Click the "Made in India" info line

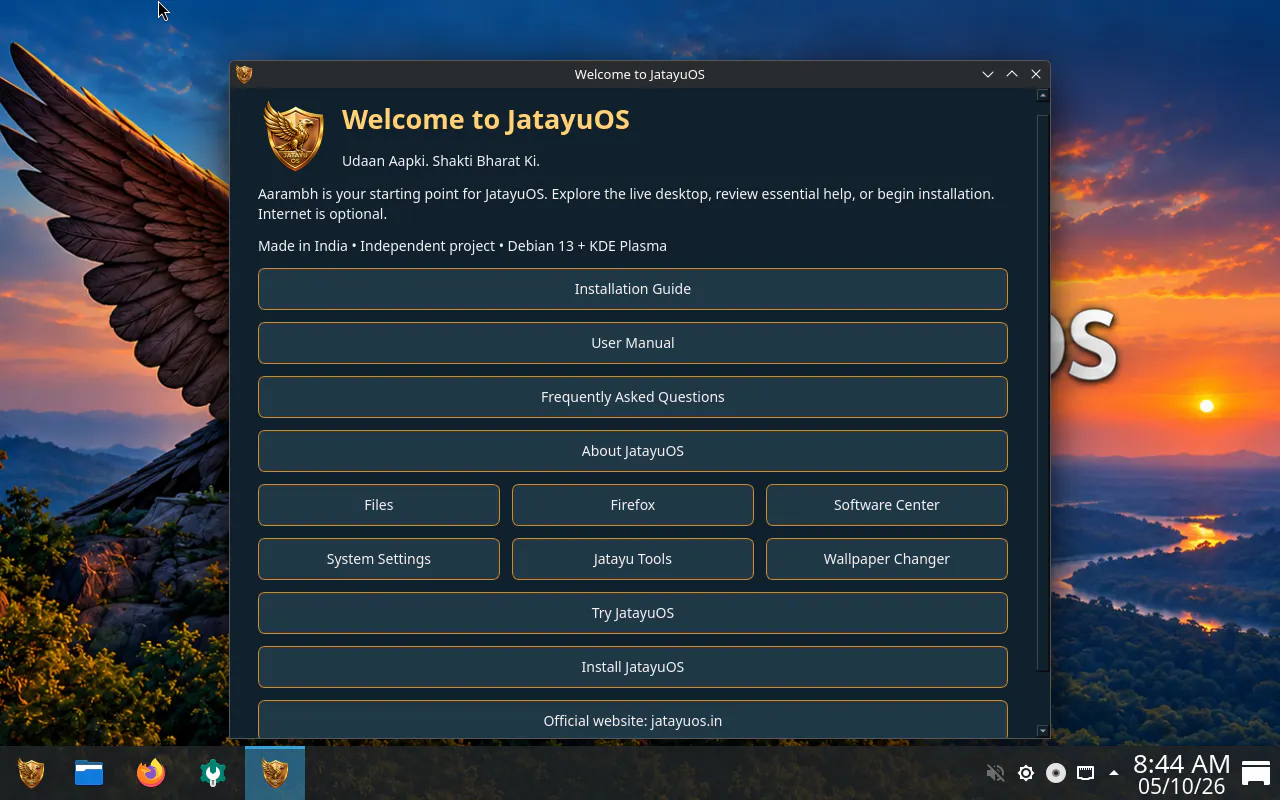[x=462, y=246]
